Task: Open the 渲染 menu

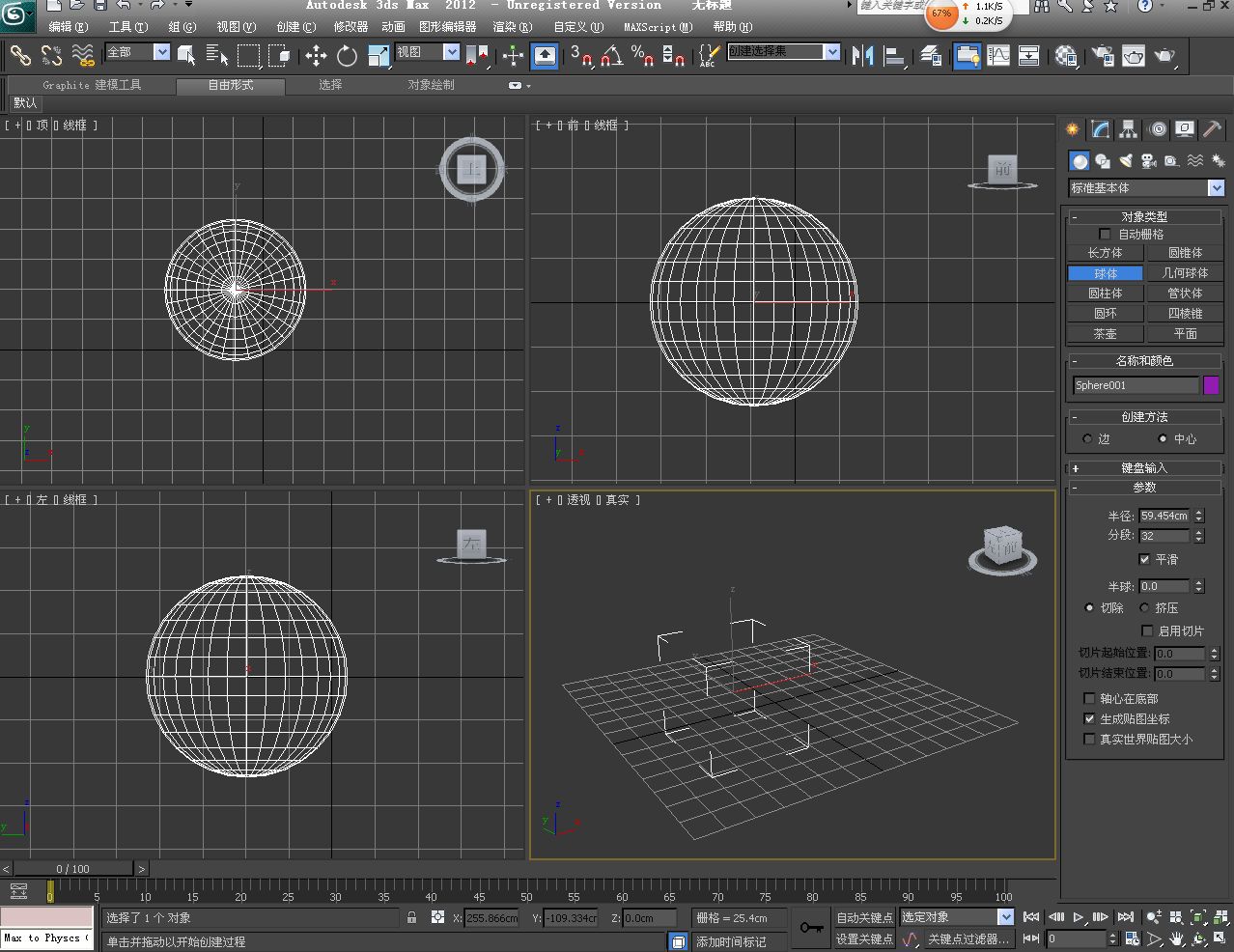Action: click(512, 27)
